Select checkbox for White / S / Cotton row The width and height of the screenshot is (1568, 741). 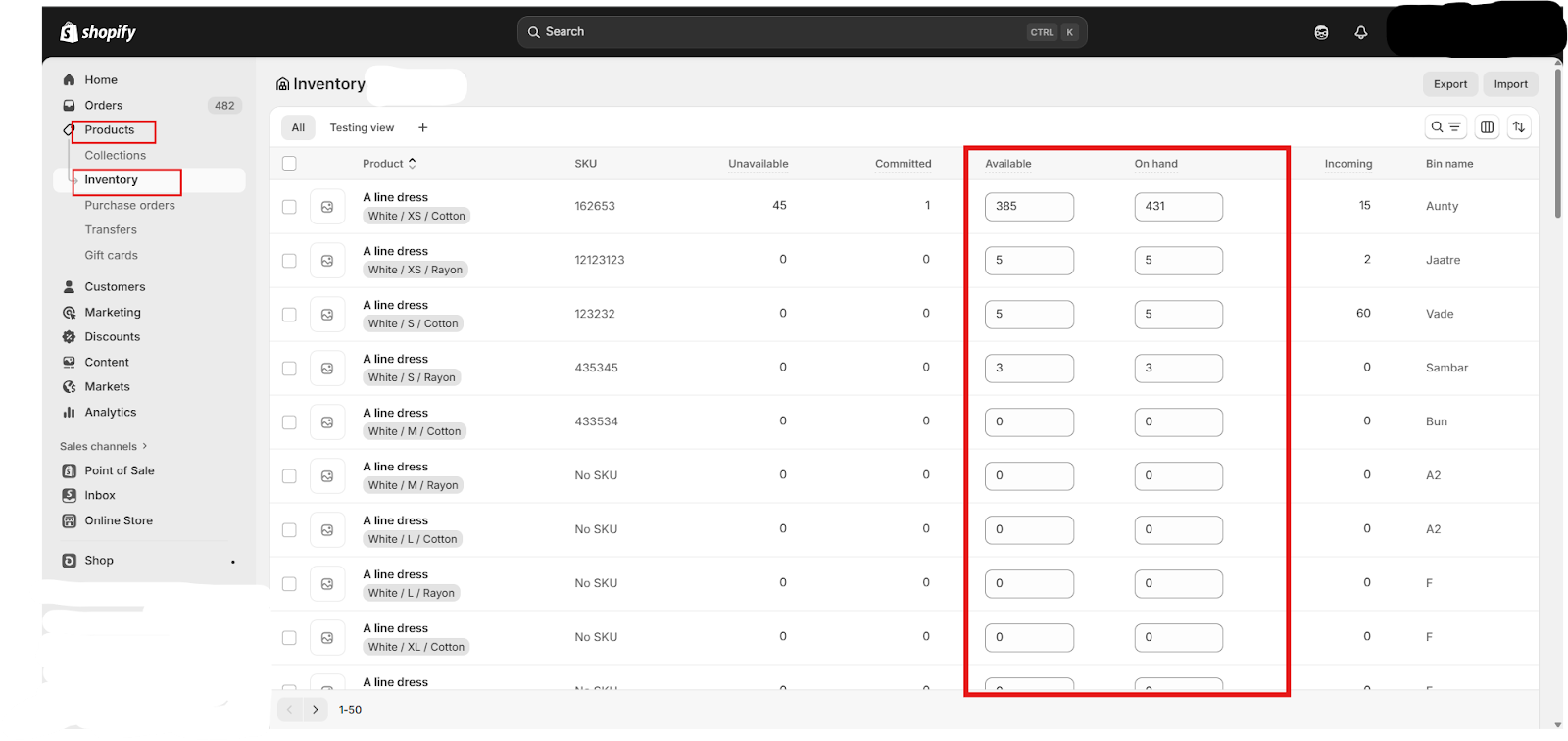coord(289,315)
